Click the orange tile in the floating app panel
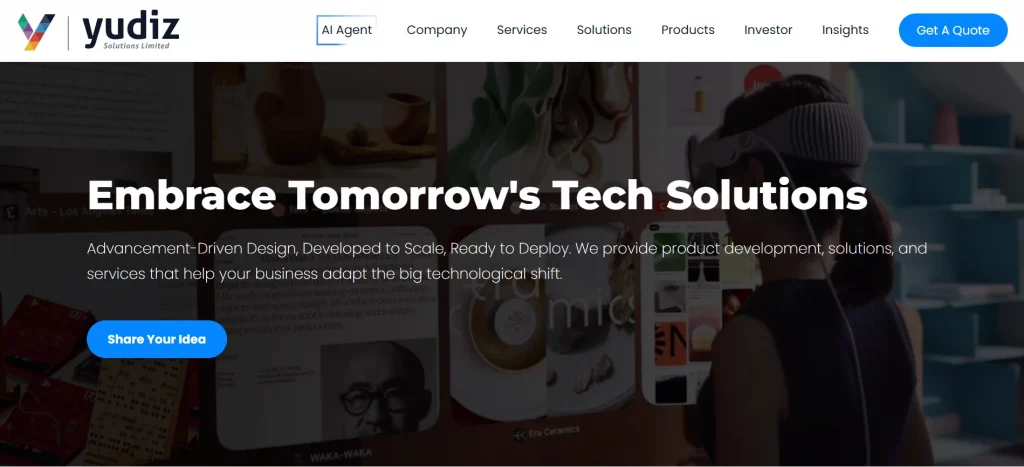 [671, 344]
